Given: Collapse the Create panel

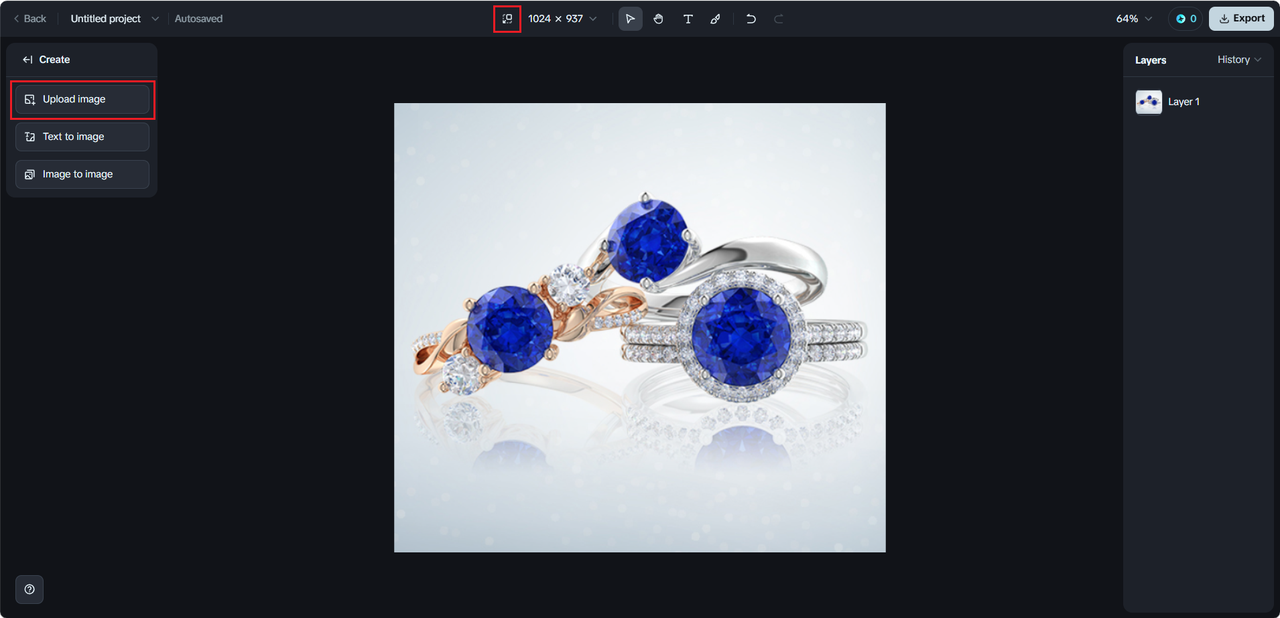Looking at the screenshot, I should [x=28, y=60].
